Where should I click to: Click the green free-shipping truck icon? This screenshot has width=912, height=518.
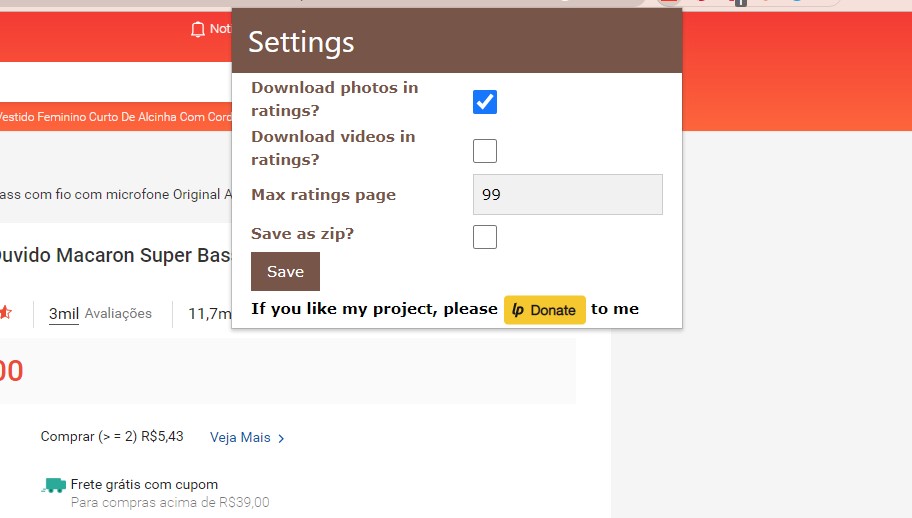54,486
